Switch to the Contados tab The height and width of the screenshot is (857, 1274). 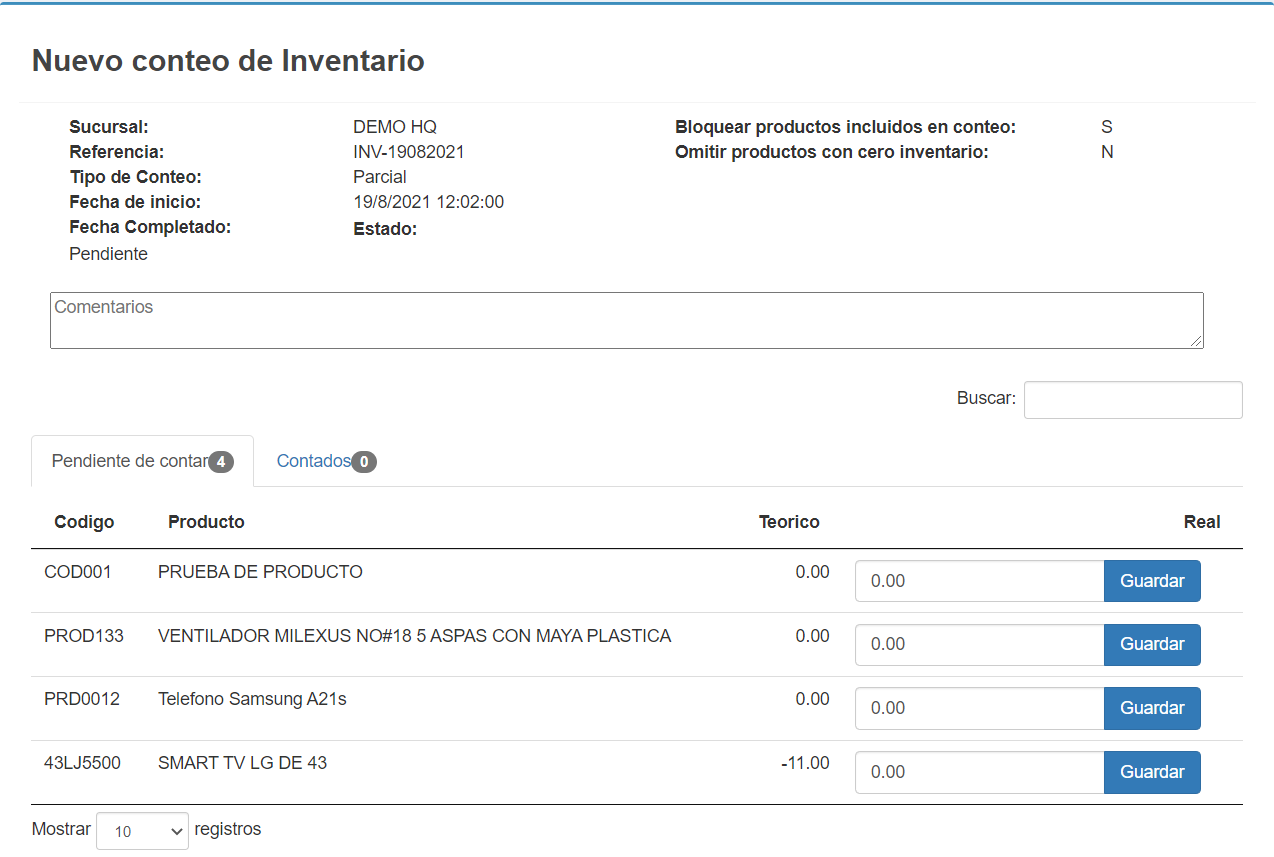[315, 461]
